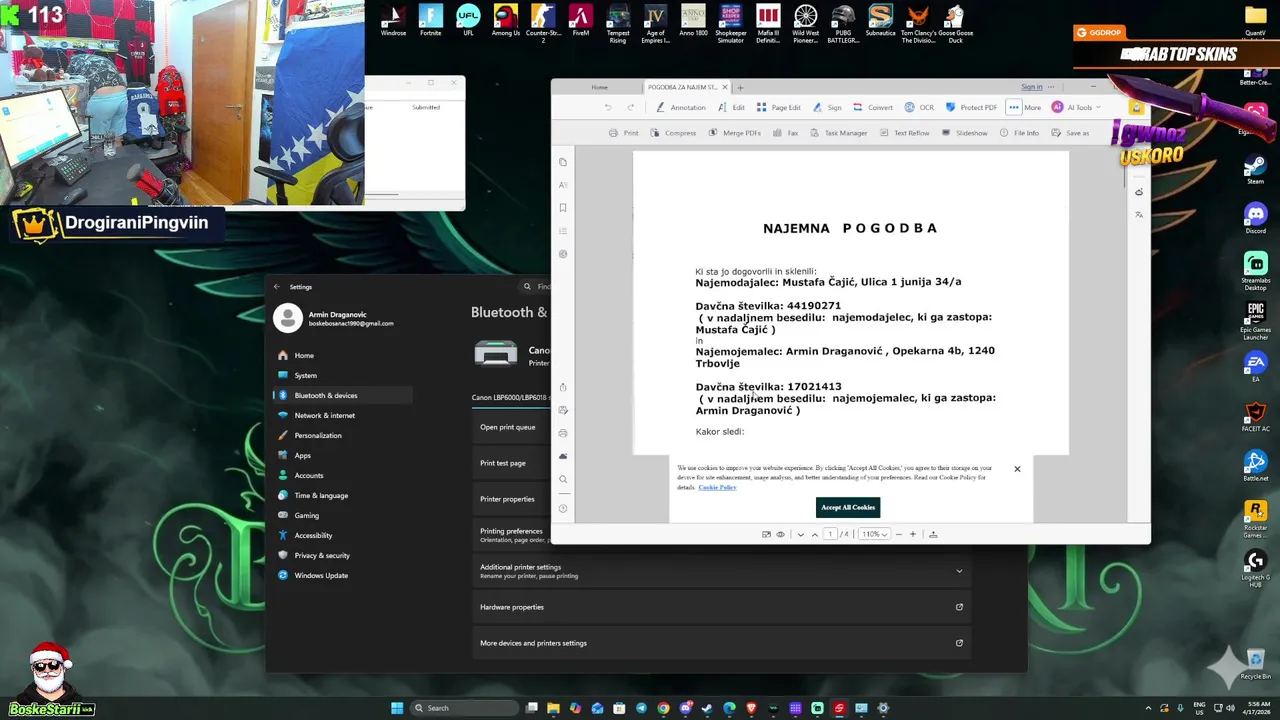The image size is (1280, 720).
Task: Enable Text Reflow view
Action: (904, 133)
